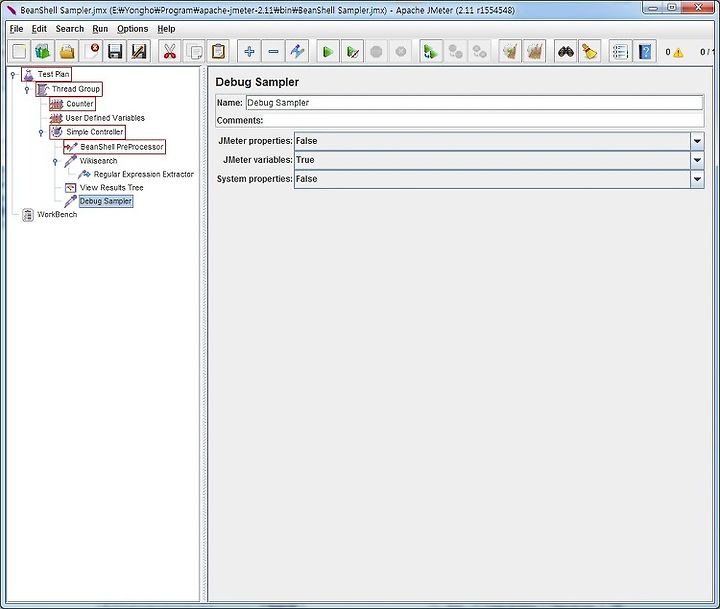
Task: Open the Run menu
Action: pyautogui.click(x=100, y=29)
